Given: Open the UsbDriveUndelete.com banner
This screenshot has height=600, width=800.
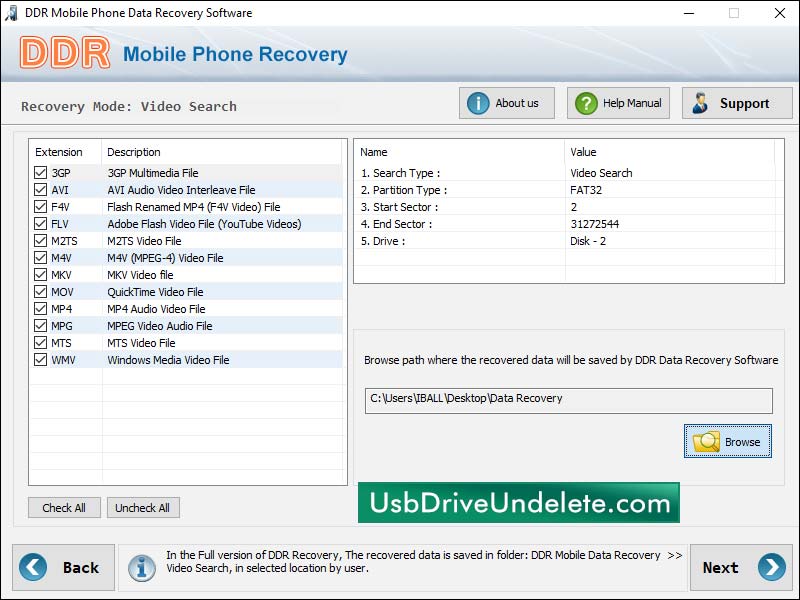Looking at the screenshot, I should pos(519,503).
